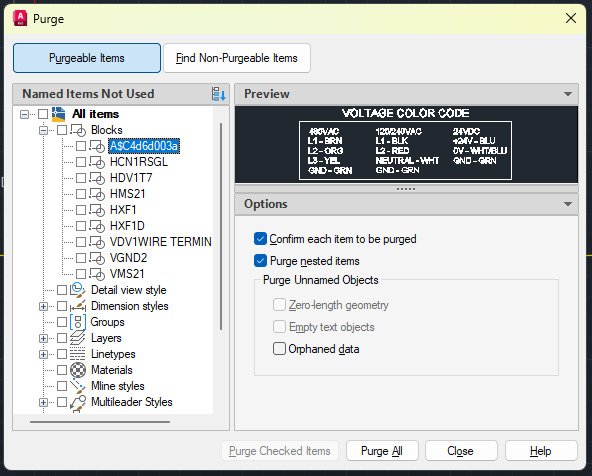Click the Dimension styles icon
This screenshot has width=592, height=476.
pyautogui.click(x=78, y=306)
